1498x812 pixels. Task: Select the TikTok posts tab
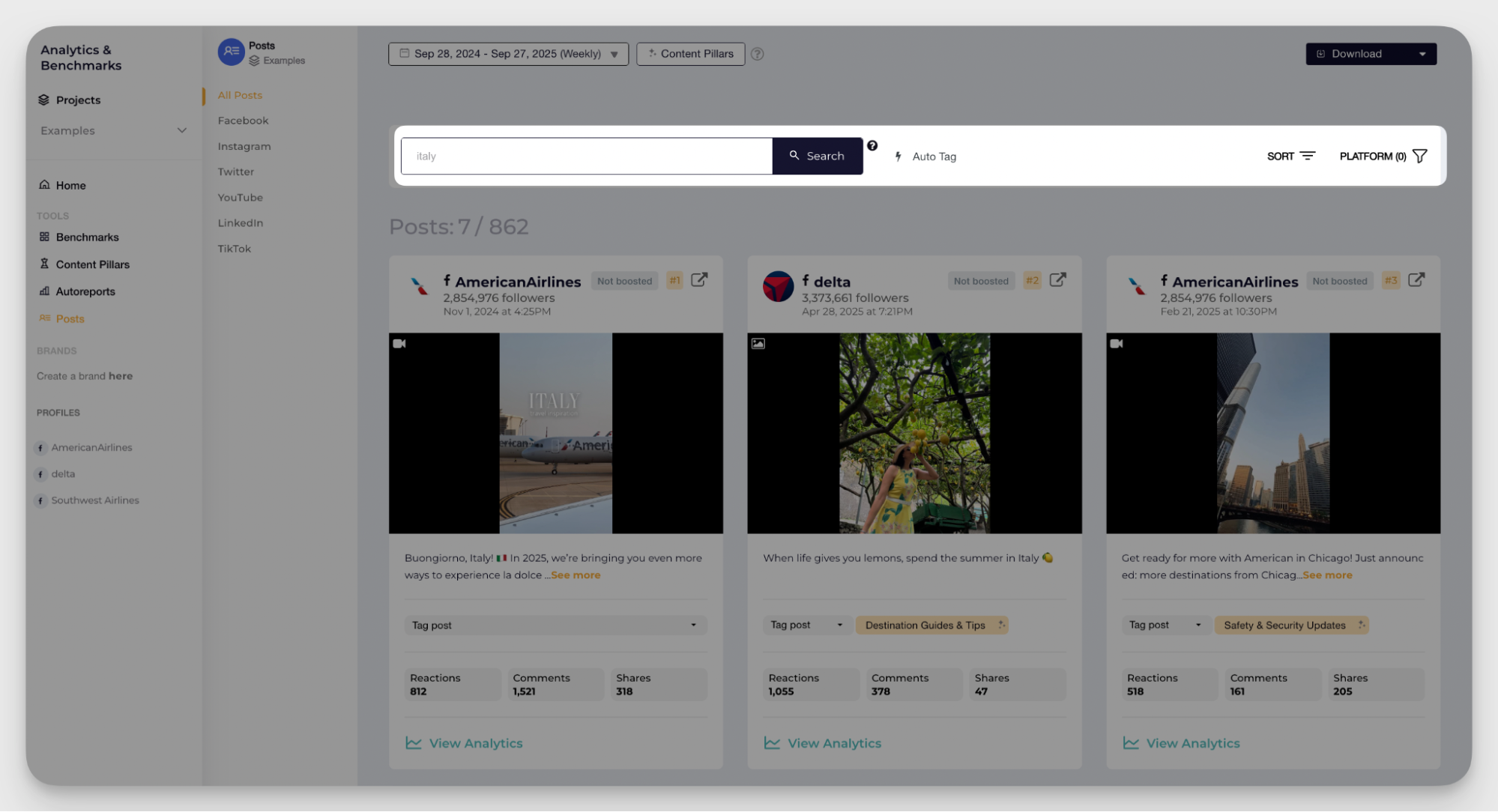(x=234, y=249)
